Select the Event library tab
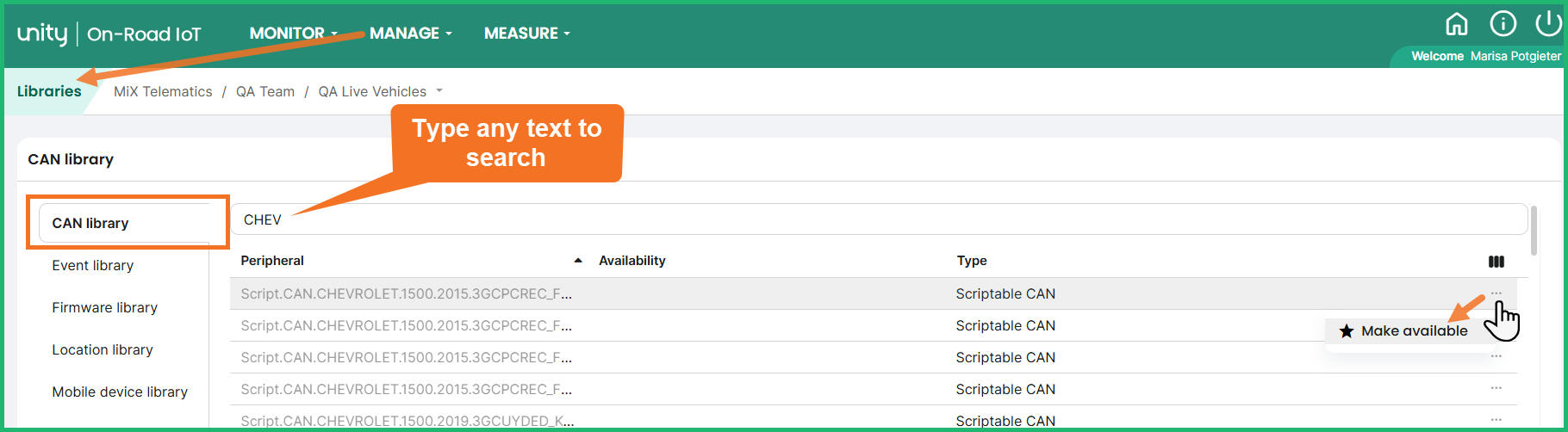The height and width of the screenshot is (432, 1568). [x=93, y=265]
